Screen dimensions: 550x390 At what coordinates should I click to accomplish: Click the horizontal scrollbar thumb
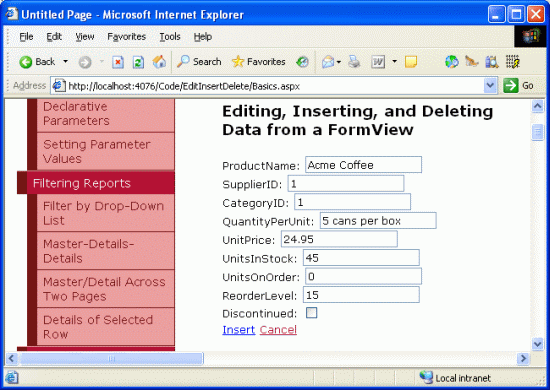pyautogui.click(x=112, y=358)
